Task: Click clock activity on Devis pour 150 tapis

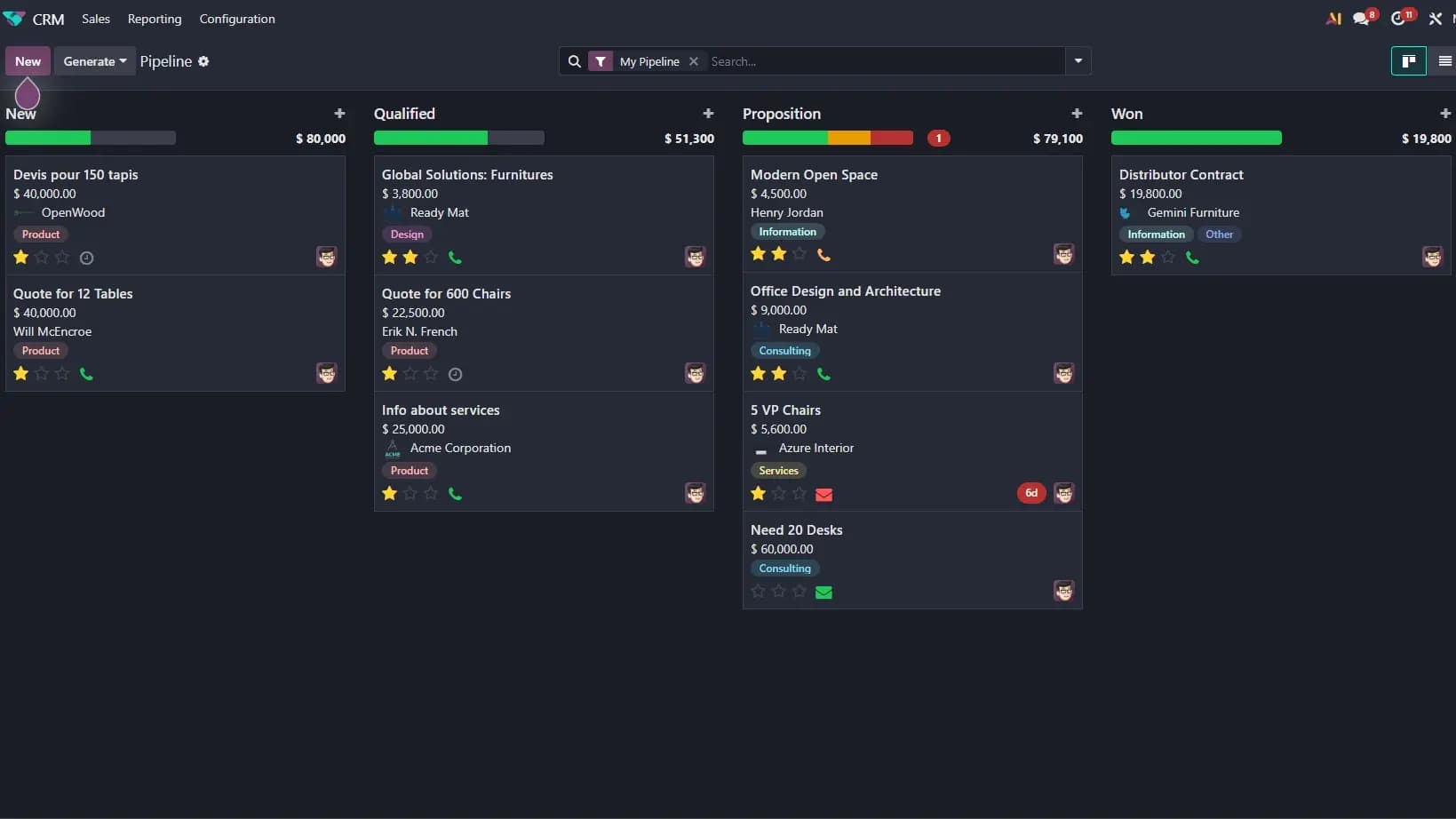Action: (86, 258)
